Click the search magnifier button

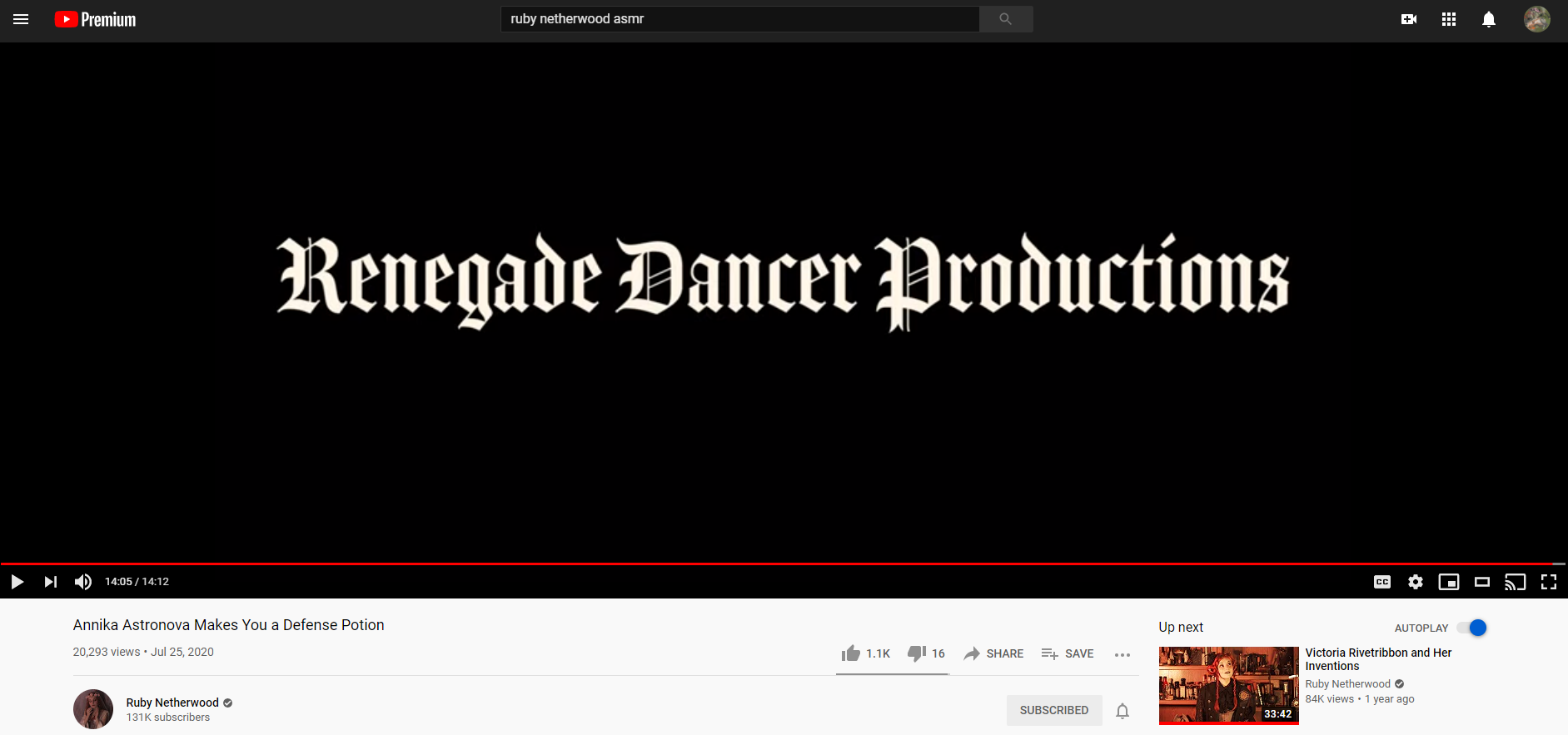(1005, 19)
